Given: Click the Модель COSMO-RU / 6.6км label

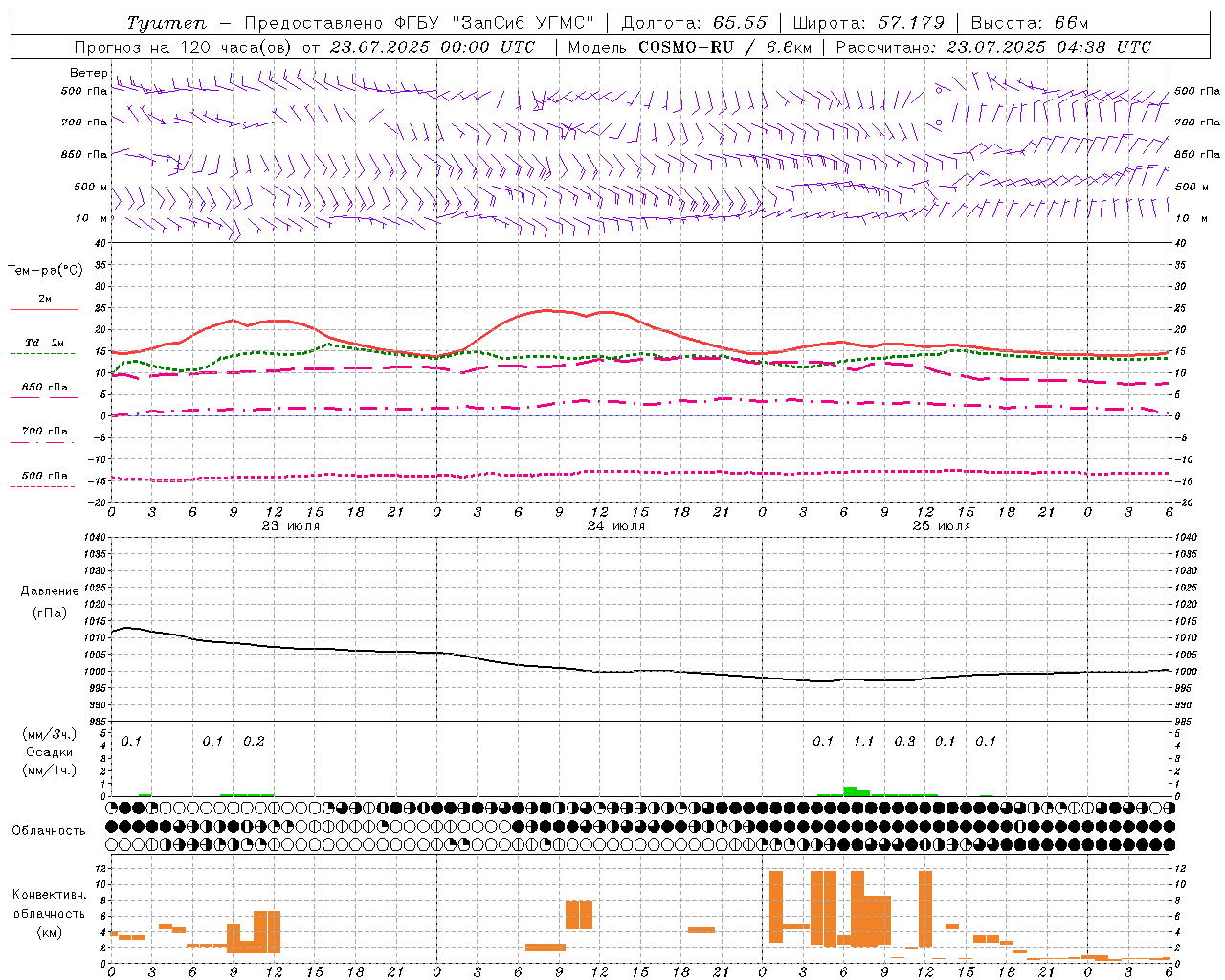Looking at the screenshot, I should tap(690, 47).
